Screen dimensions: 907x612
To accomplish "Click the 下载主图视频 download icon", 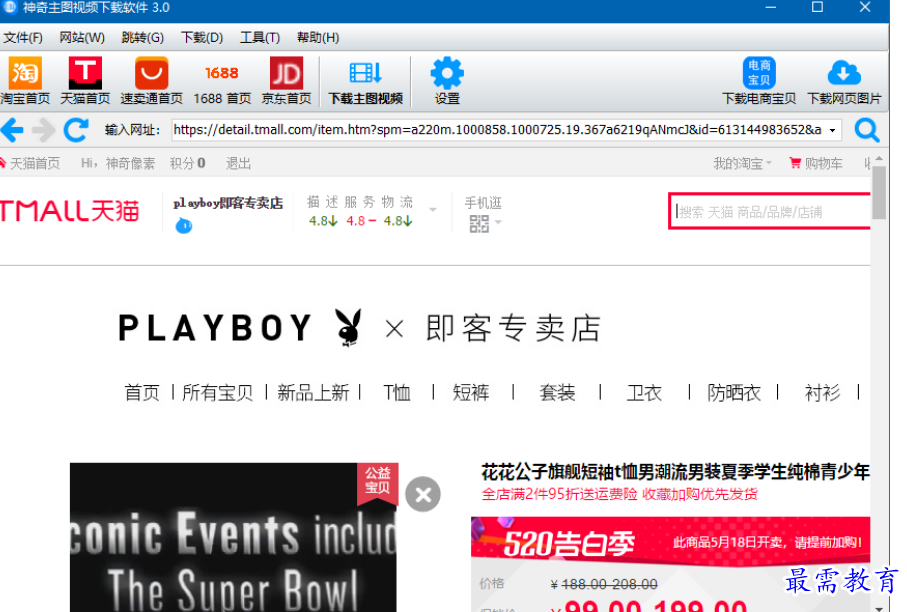I will pyautogui.click(x=366, y=73).
